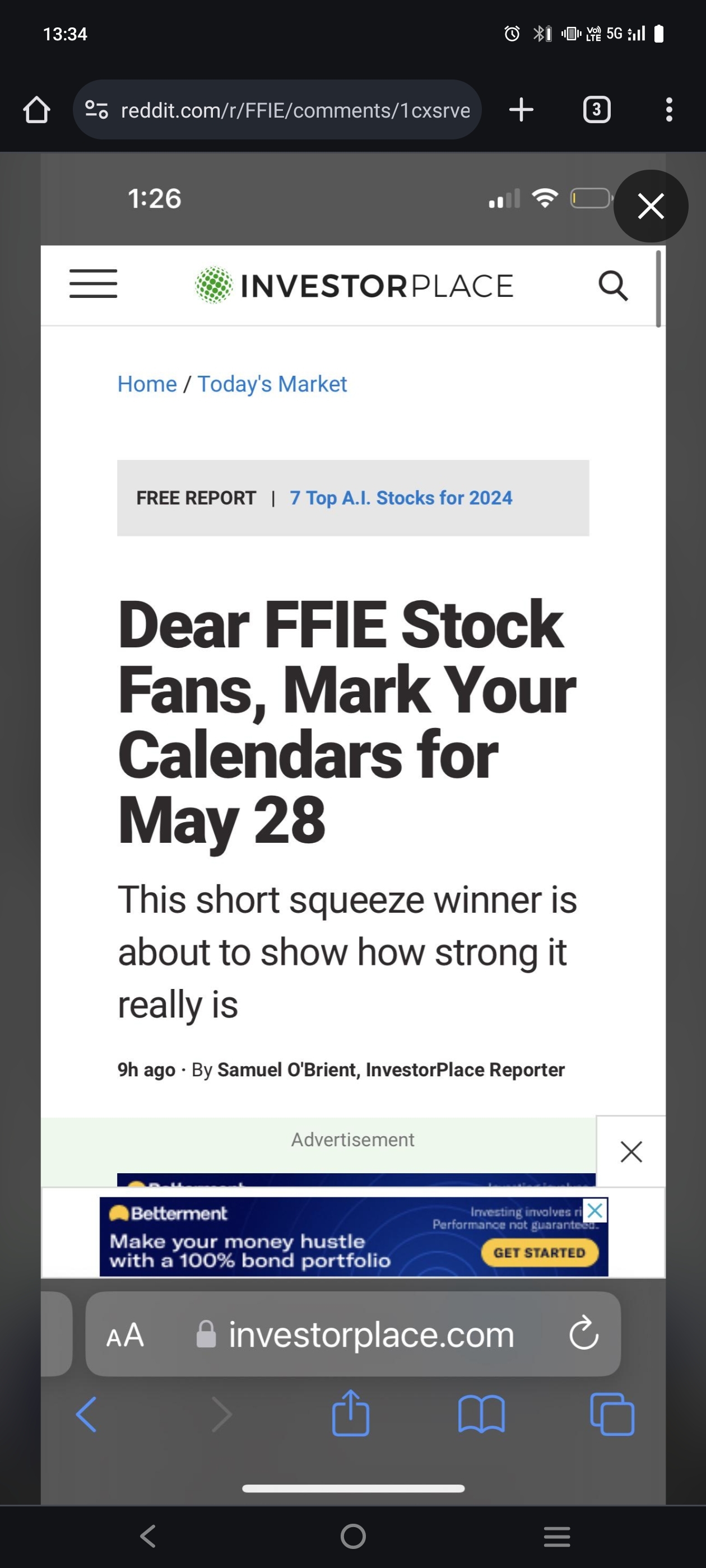Open 7 Top A.I. Stocks for 2024 report

point(401,498)
